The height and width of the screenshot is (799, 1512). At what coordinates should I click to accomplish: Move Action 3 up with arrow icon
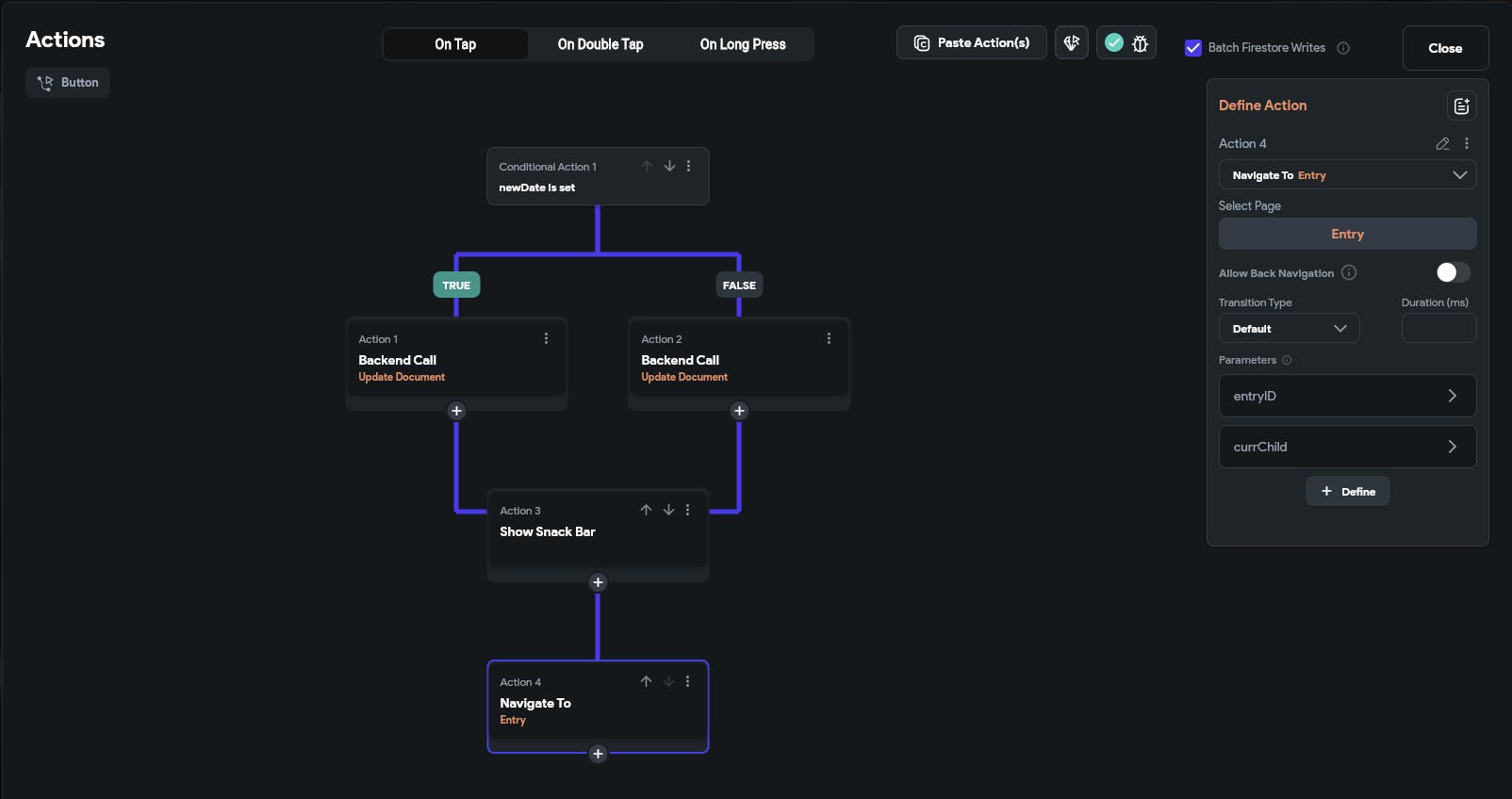646,510
